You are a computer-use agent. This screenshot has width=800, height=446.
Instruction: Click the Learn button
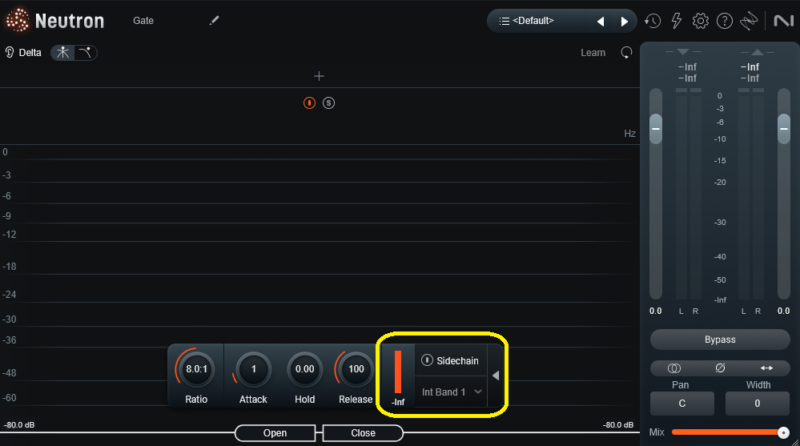593,53
